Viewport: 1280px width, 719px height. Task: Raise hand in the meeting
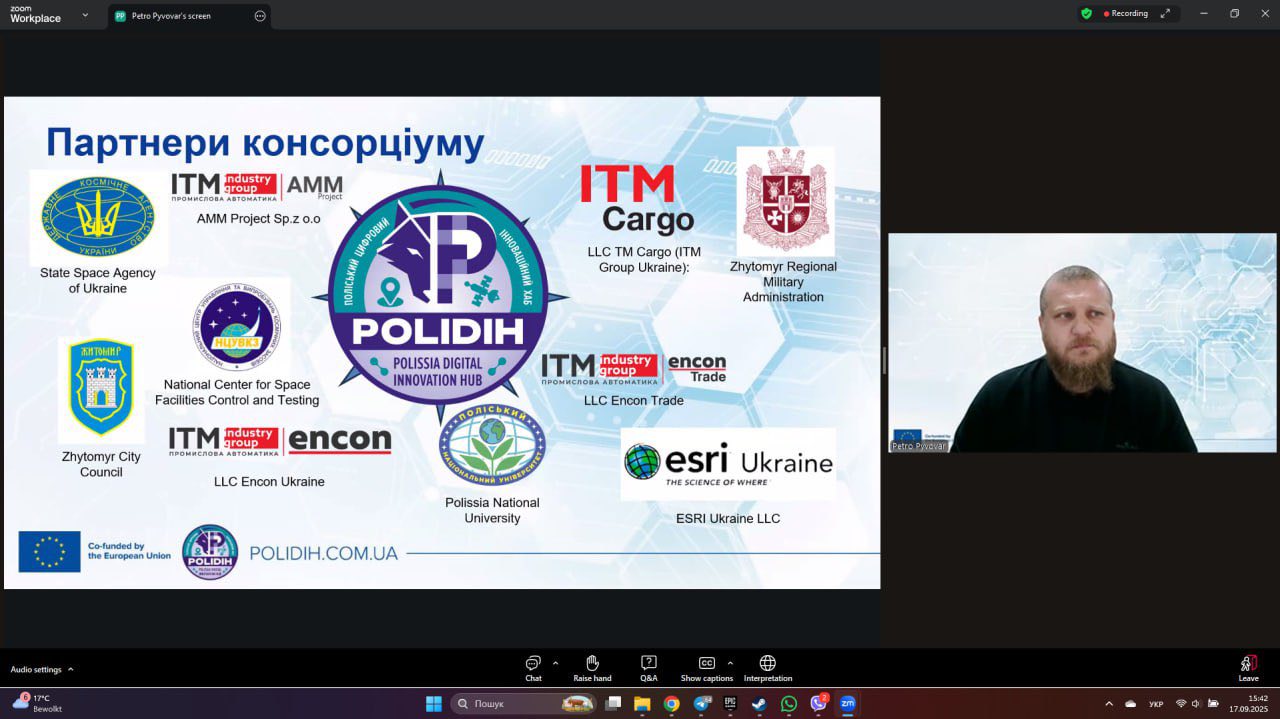(592, 667)
